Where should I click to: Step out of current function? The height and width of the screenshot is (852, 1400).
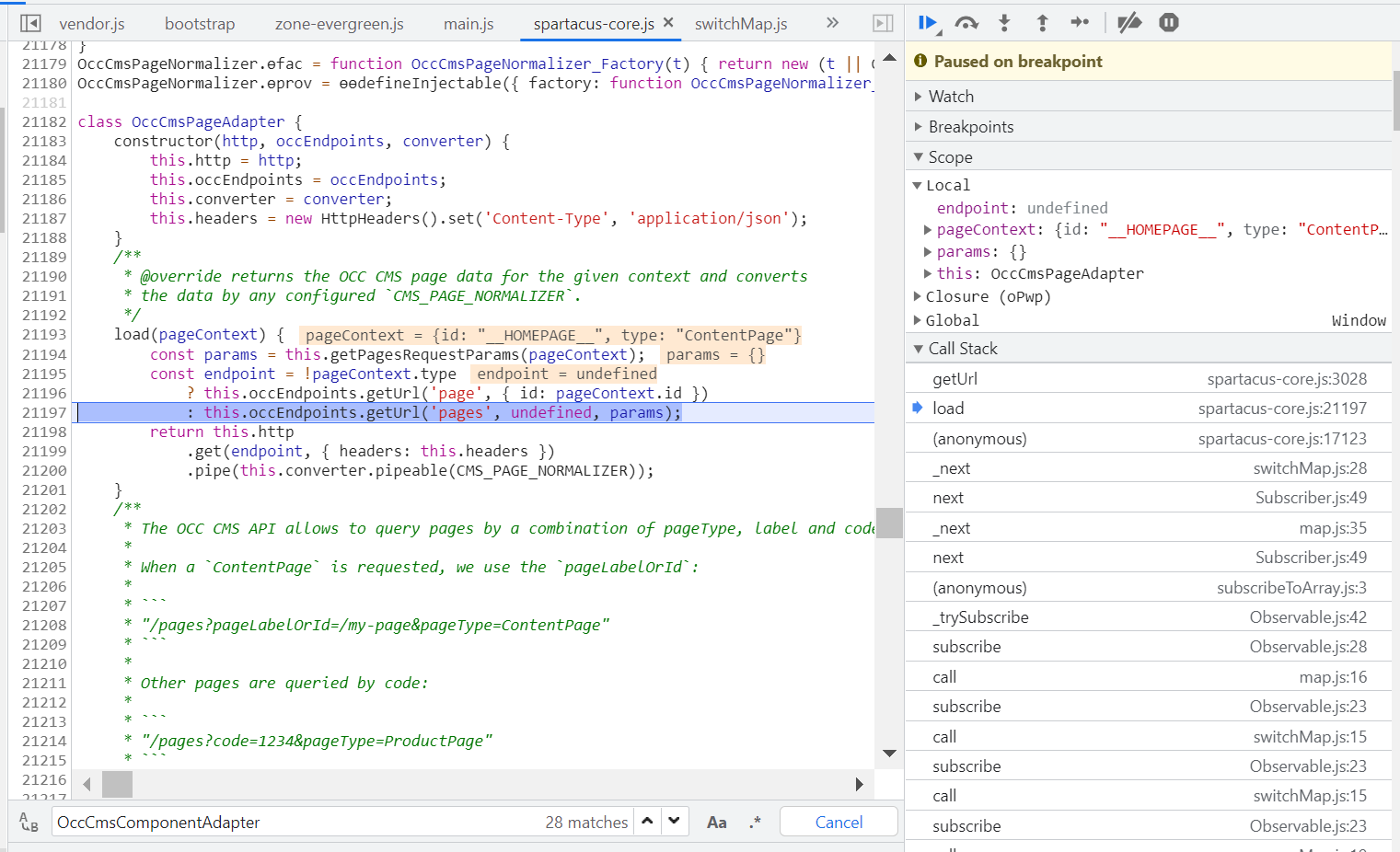pyautogui.click(x=1042, y=23)
